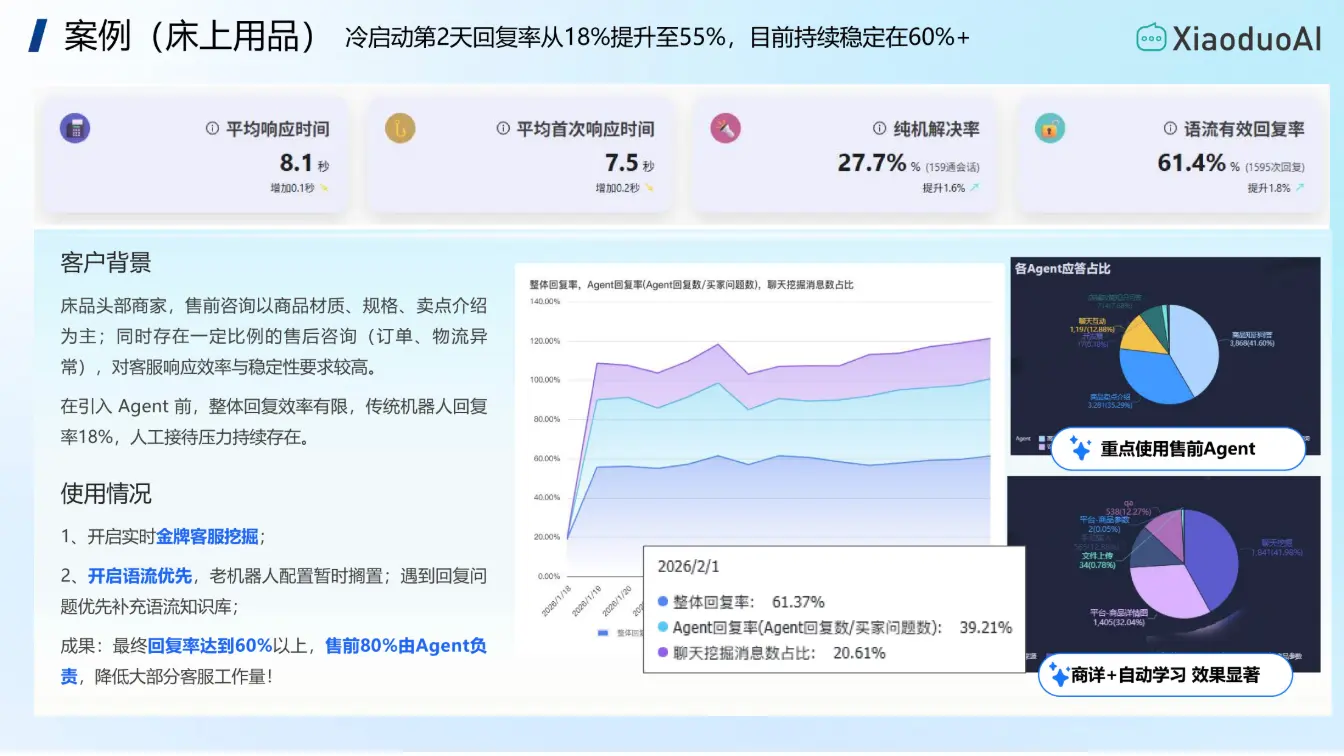
Task: Click the 商详+自动学习 效果显著 callout button
Action: click(x=1166, y=675)
